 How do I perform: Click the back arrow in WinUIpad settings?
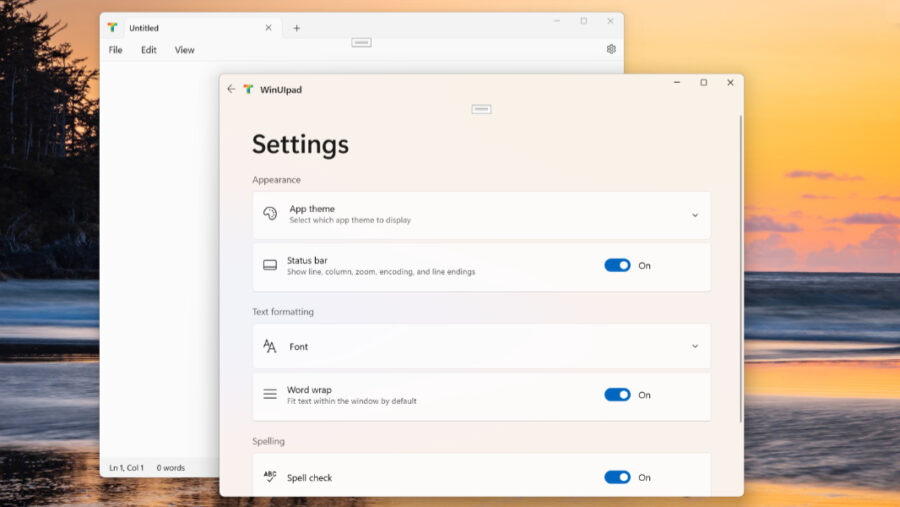pyautogui.click(x=231, y=89)
